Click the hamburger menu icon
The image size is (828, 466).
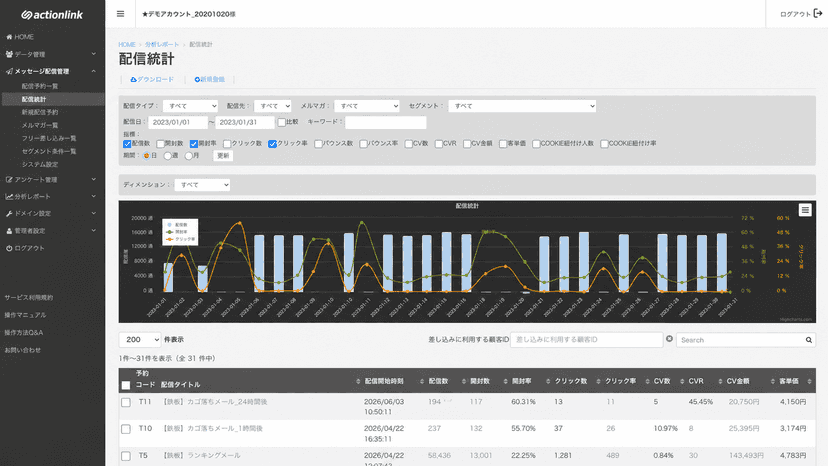click(120, 14)
